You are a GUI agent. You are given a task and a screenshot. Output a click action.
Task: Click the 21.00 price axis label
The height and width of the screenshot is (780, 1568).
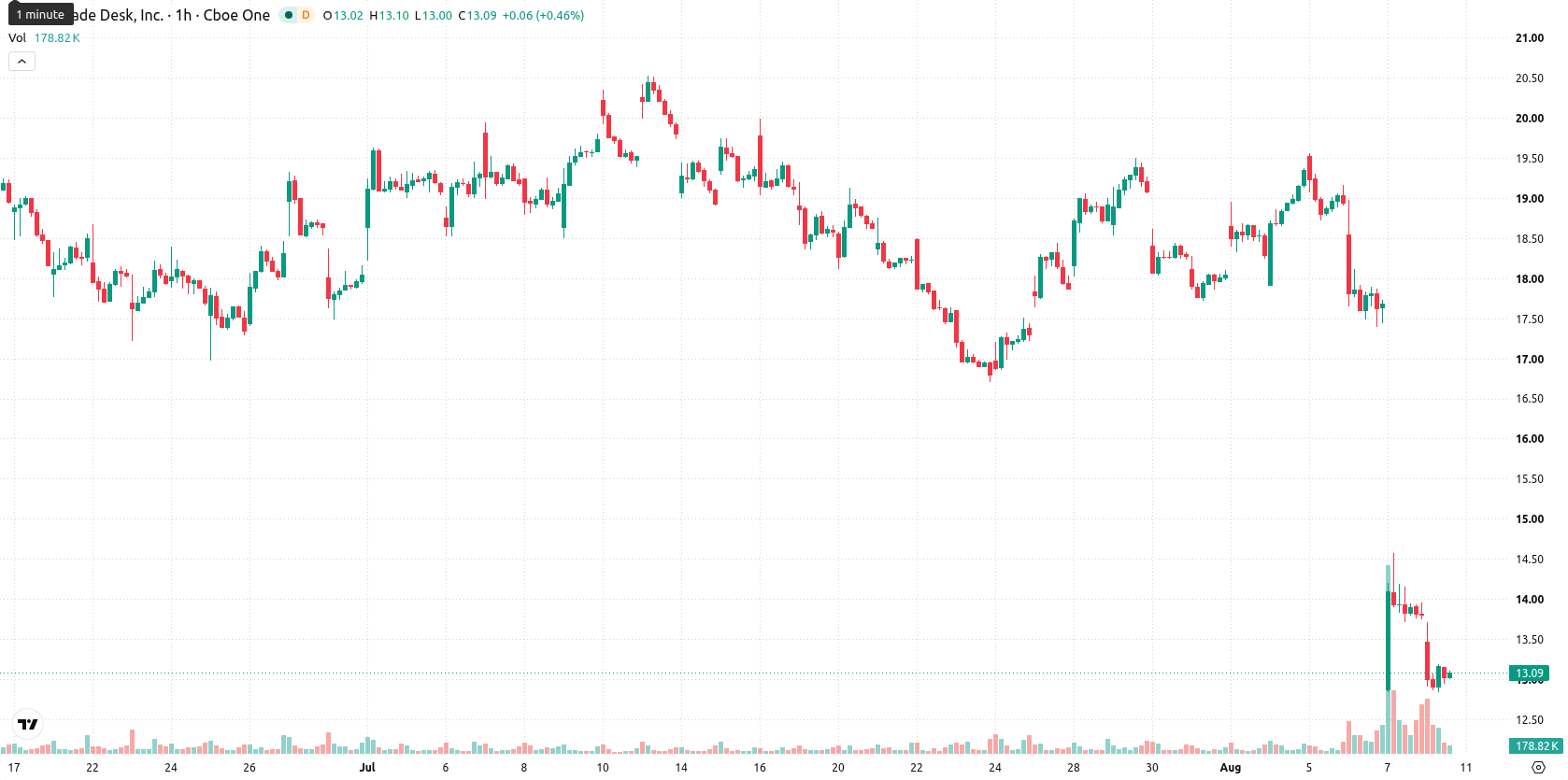(x=1530, y=38)
